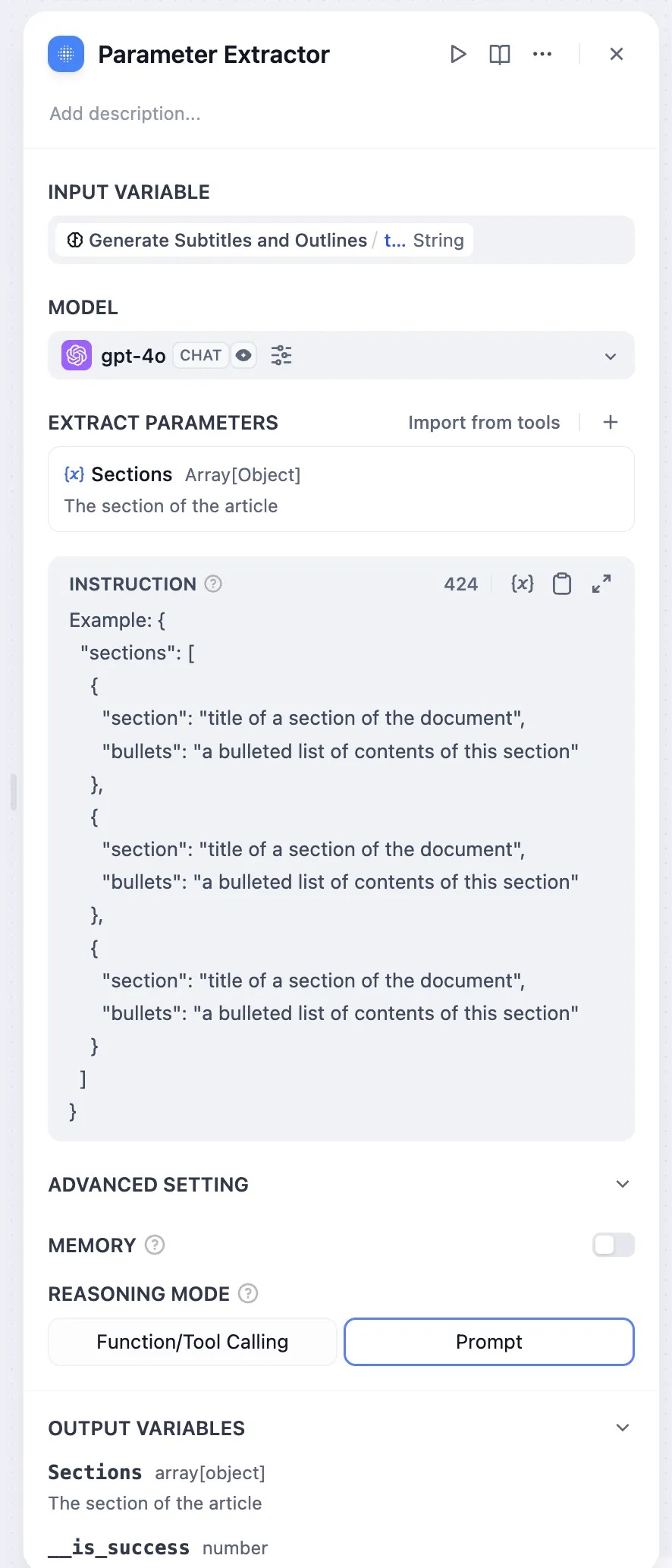Close the Parameter Extractor panel
Image resolution: width=672 pixels, height=1568 pixels.
(x=617, y=54)
